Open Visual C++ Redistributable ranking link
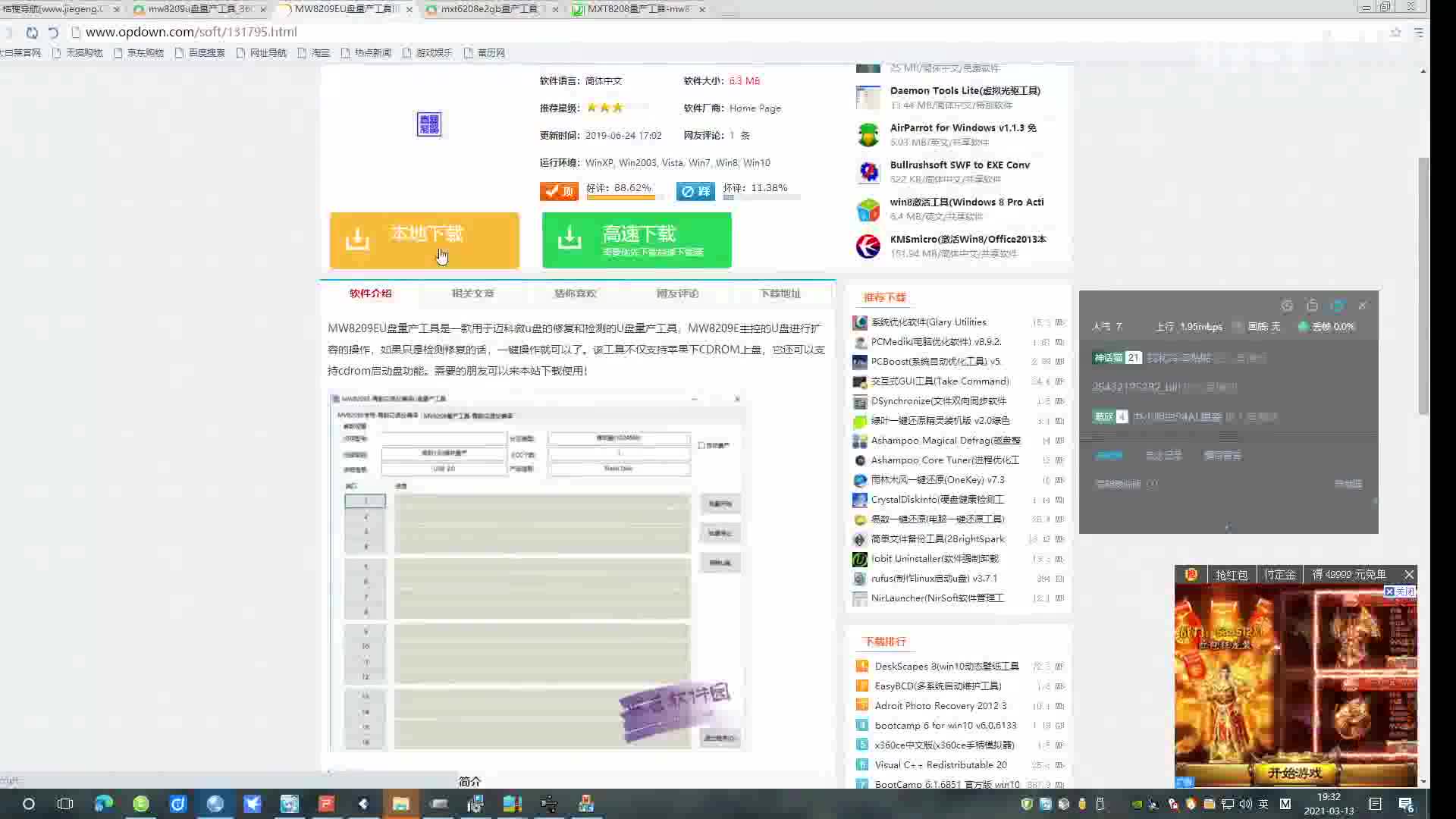The image size is (1456, 819). tap(940, 765)
